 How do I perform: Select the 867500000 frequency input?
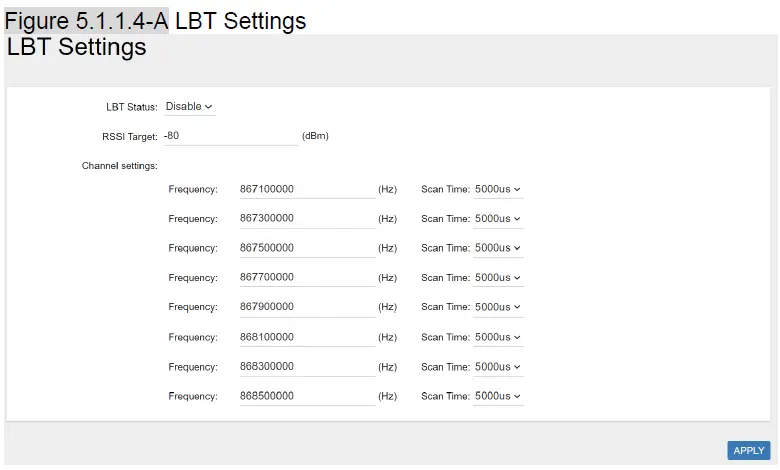coord(306,248)
